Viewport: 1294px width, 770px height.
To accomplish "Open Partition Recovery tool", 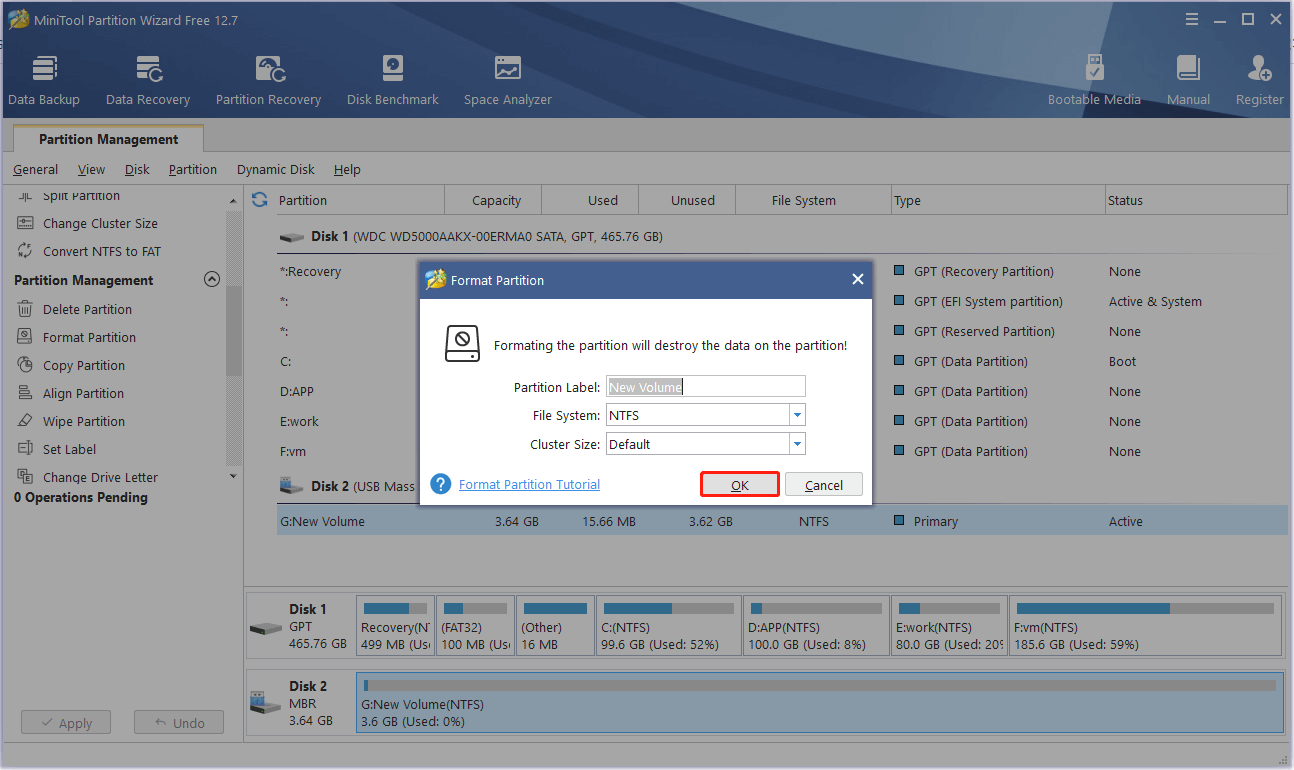I will [268, 81].
